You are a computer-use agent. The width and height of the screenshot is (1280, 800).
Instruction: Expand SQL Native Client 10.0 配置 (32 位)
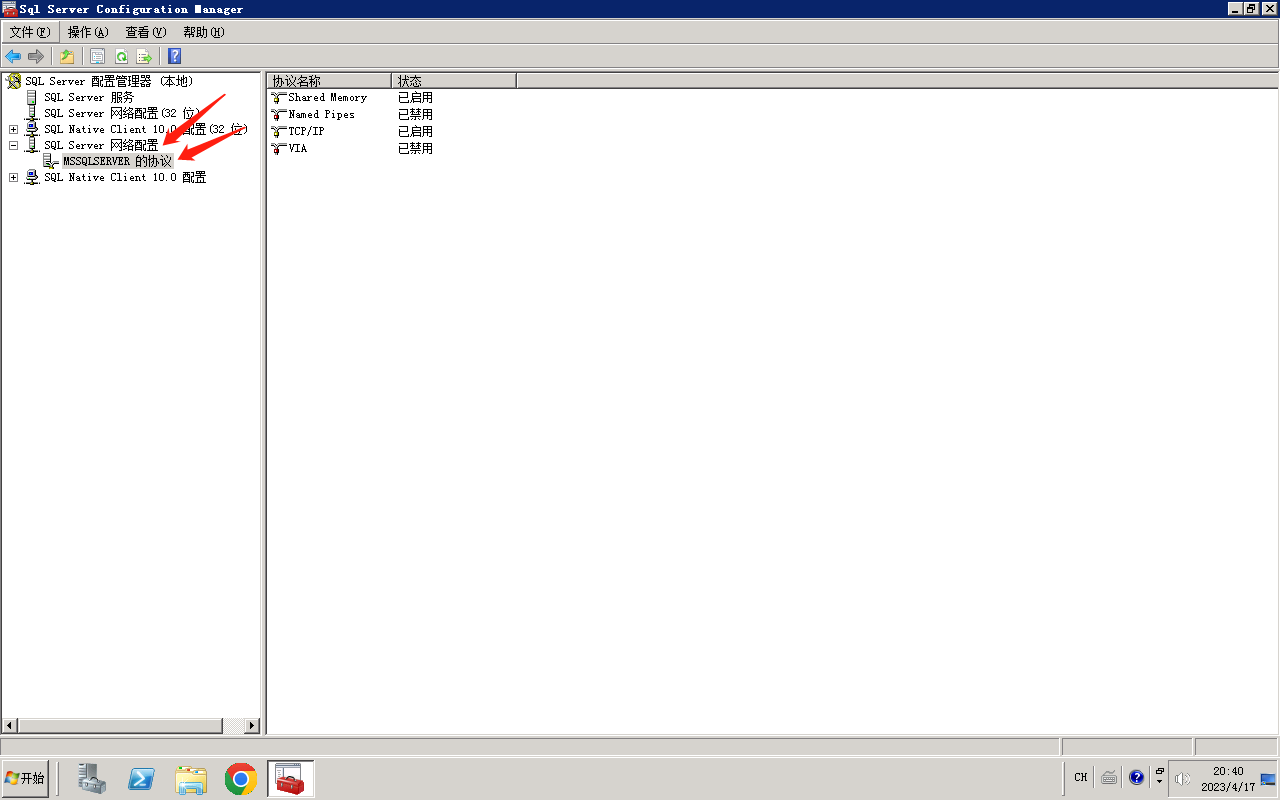coord(14,129)
